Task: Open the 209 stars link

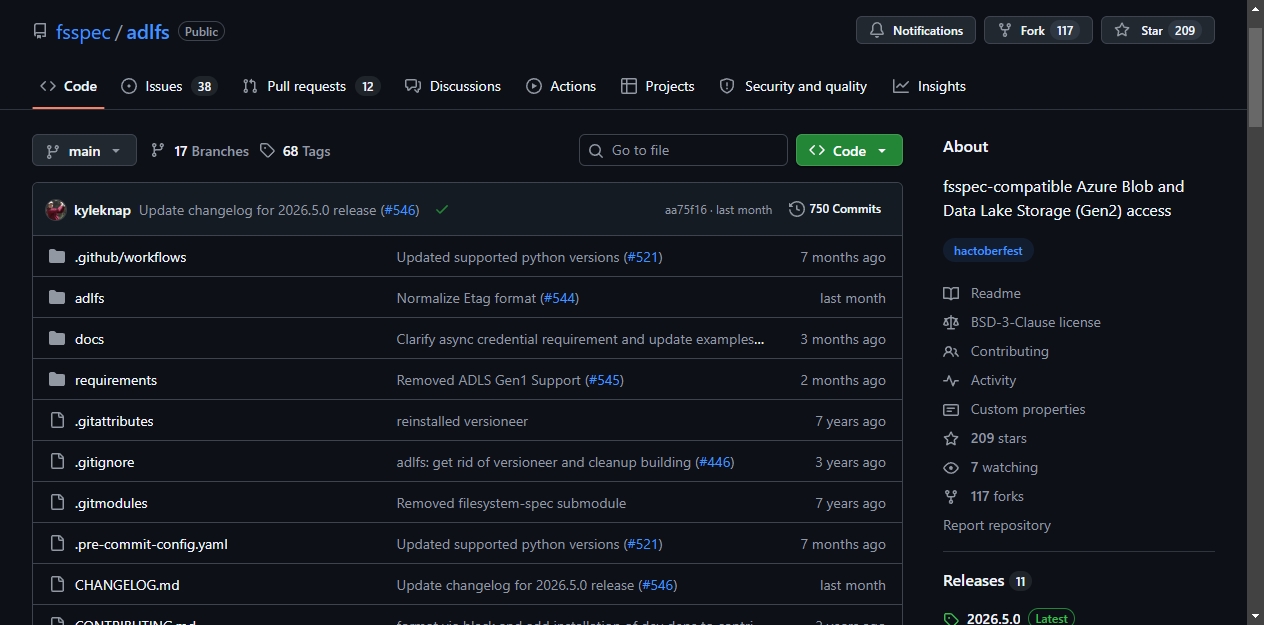Action: point(998,438)
